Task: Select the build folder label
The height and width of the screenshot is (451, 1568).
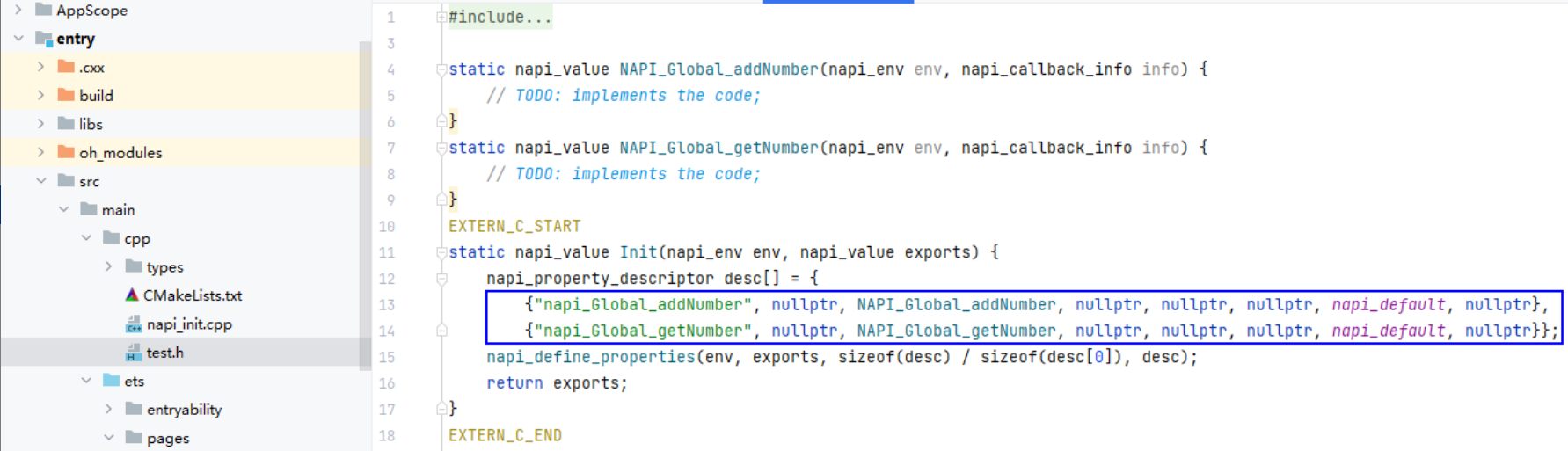Action: click(x=96, y=96)
